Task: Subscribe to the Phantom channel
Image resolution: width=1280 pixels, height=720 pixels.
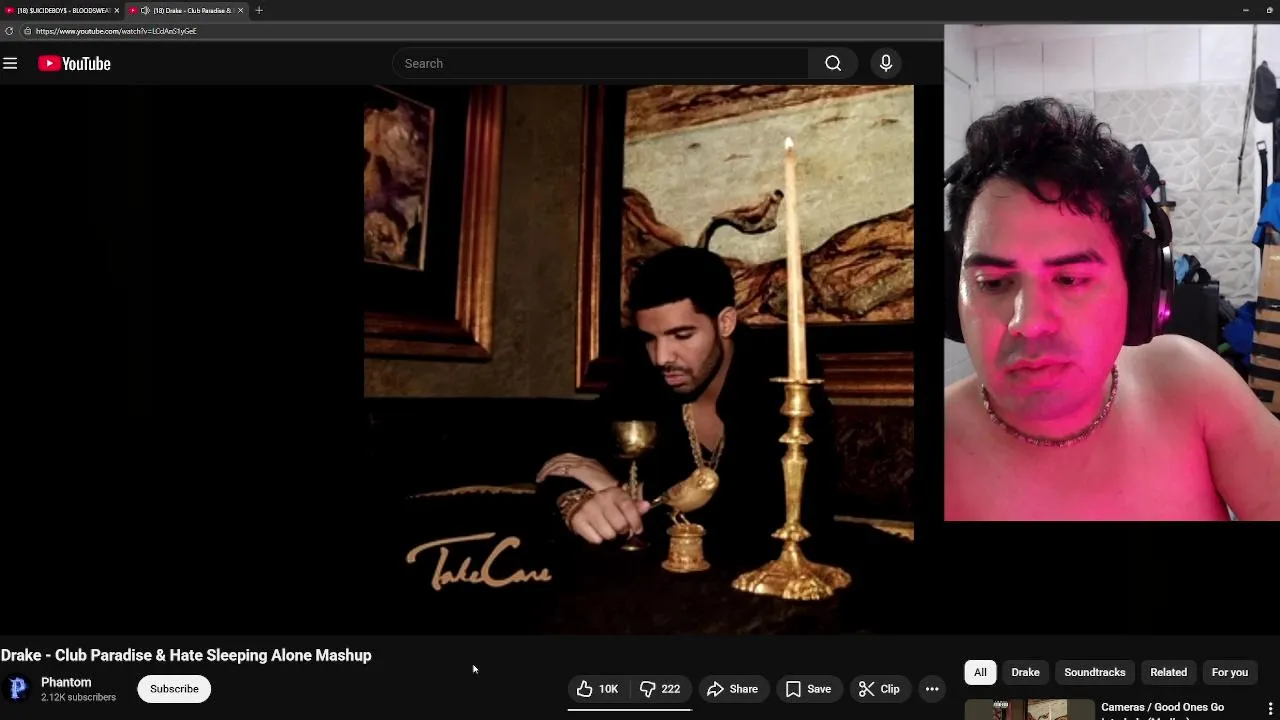Action: [x=174, y=689]
